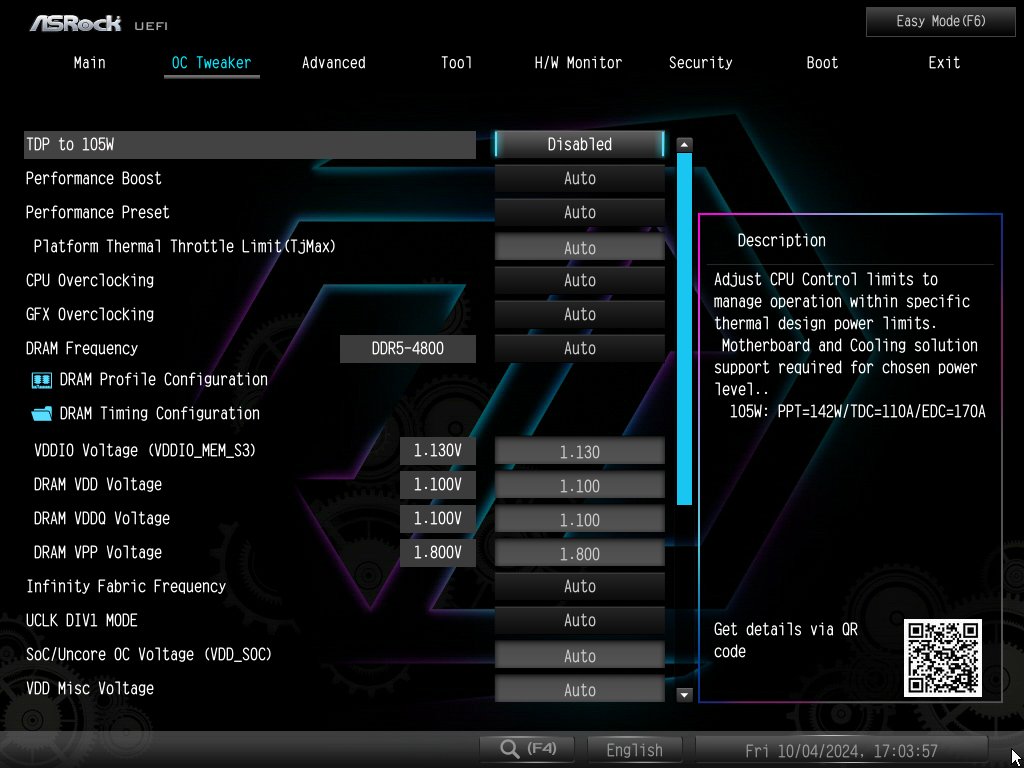This screenshot has height=768, width=1024.
Task: Change the DRAM Frequency Auto option
Action: [x=579, y=349]
